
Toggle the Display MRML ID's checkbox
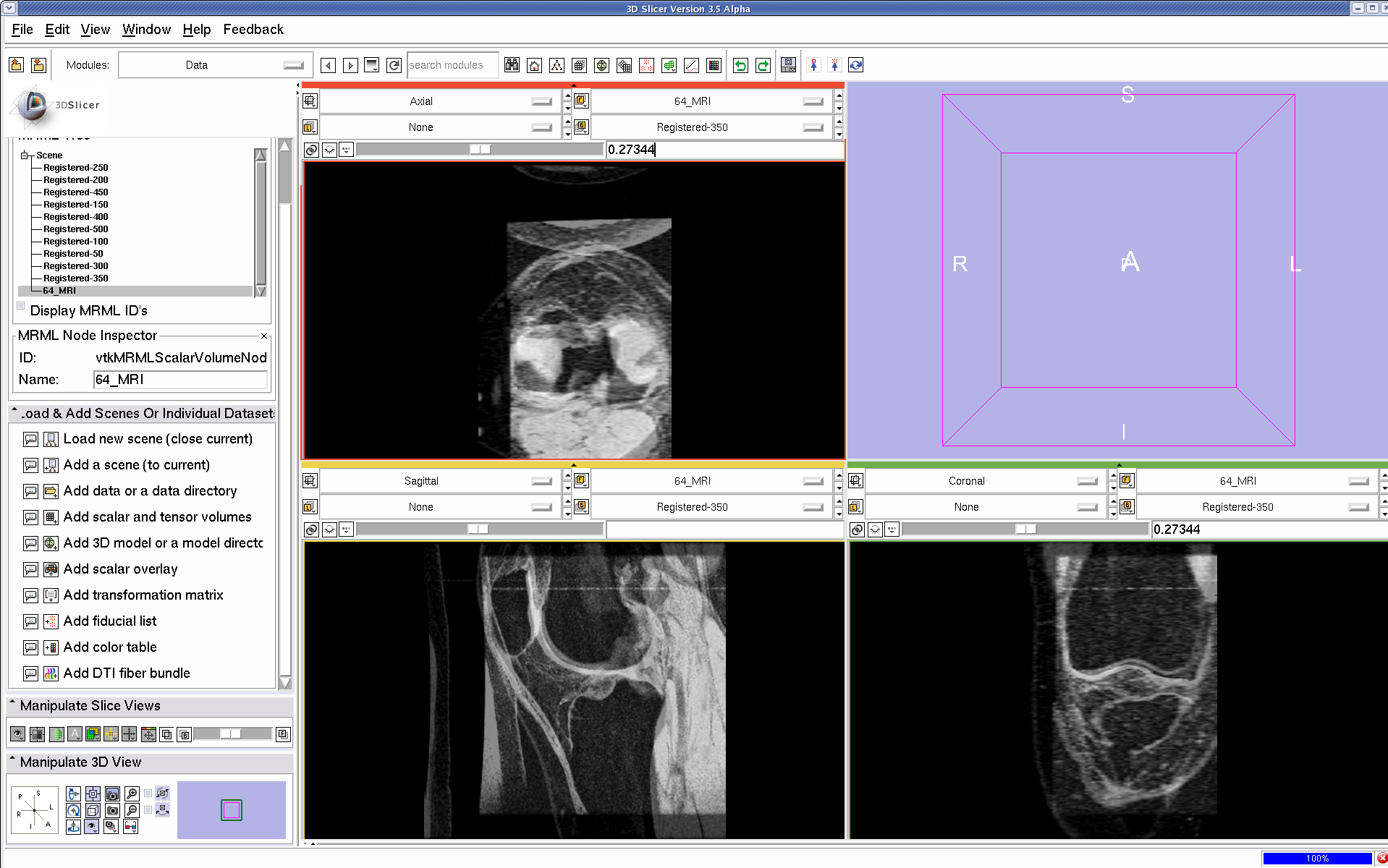coord(21,307)
